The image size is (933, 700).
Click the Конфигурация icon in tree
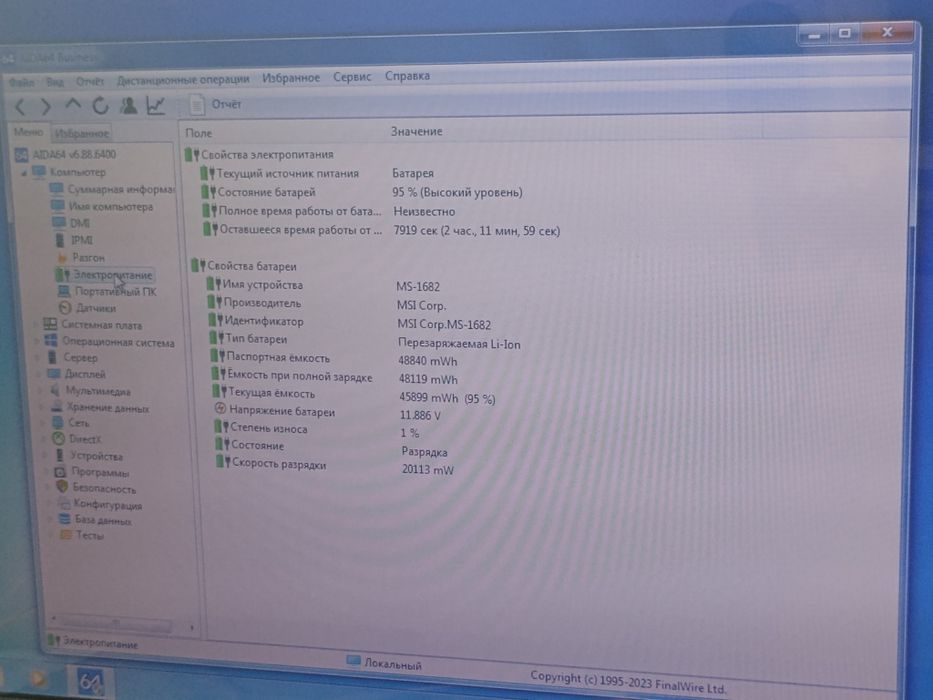tap(64, 504)
